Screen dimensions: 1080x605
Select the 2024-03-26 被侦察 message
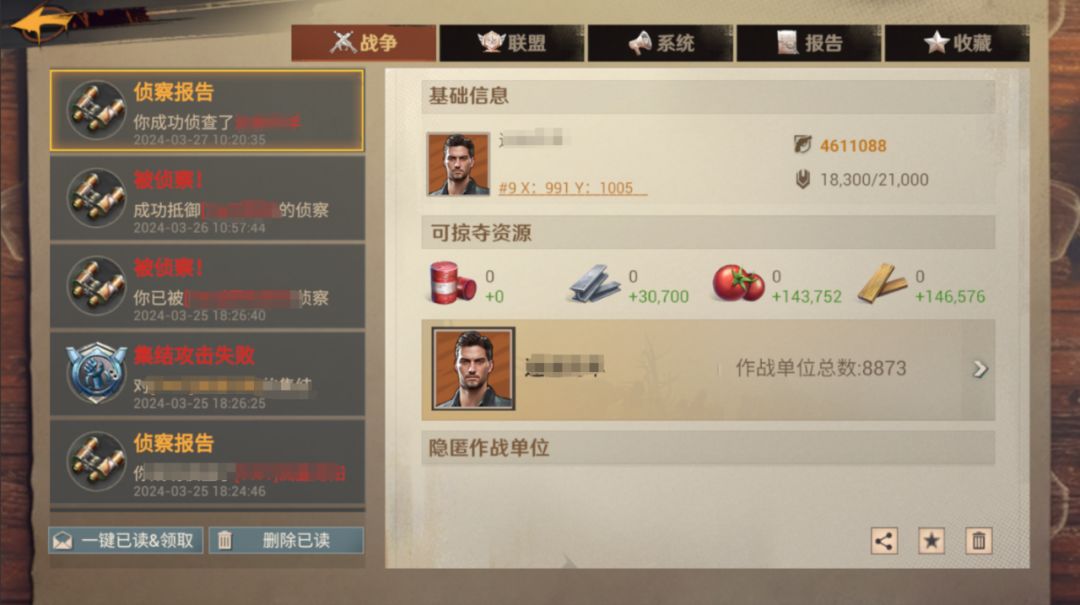207,198
